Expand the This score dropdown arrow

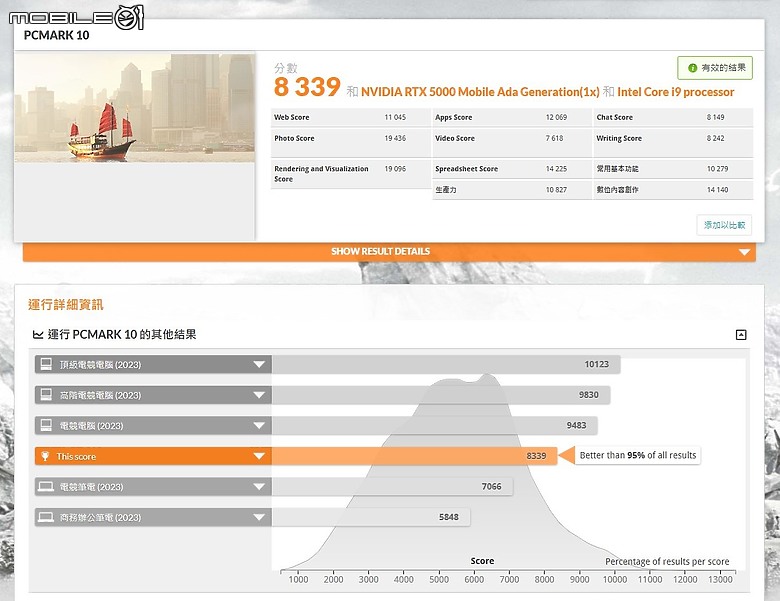pyautogui.click(x=259, y=456)
